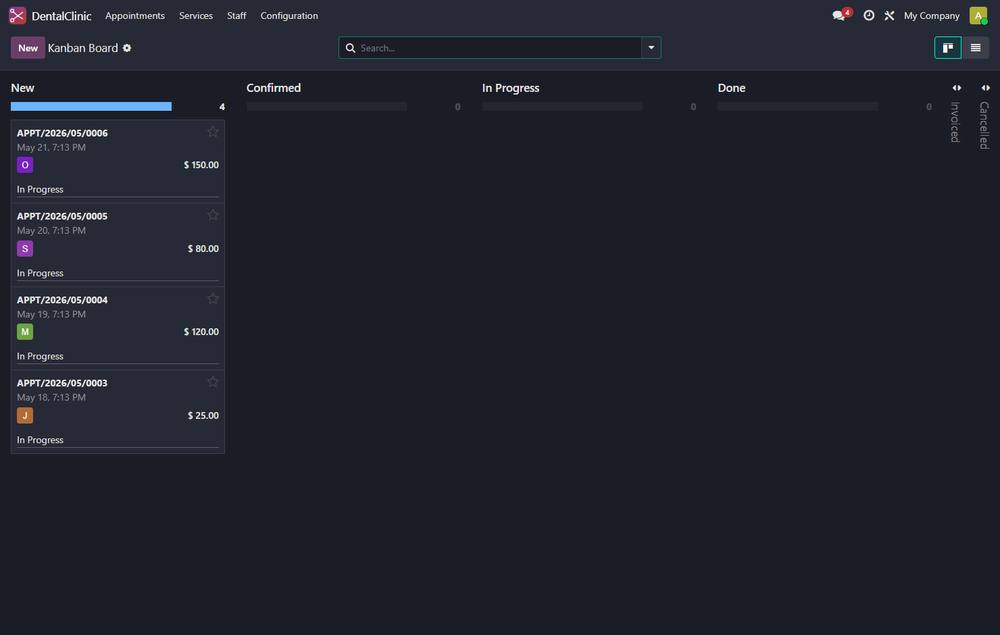Click the blue progress bar in New column

pos(91,106)
